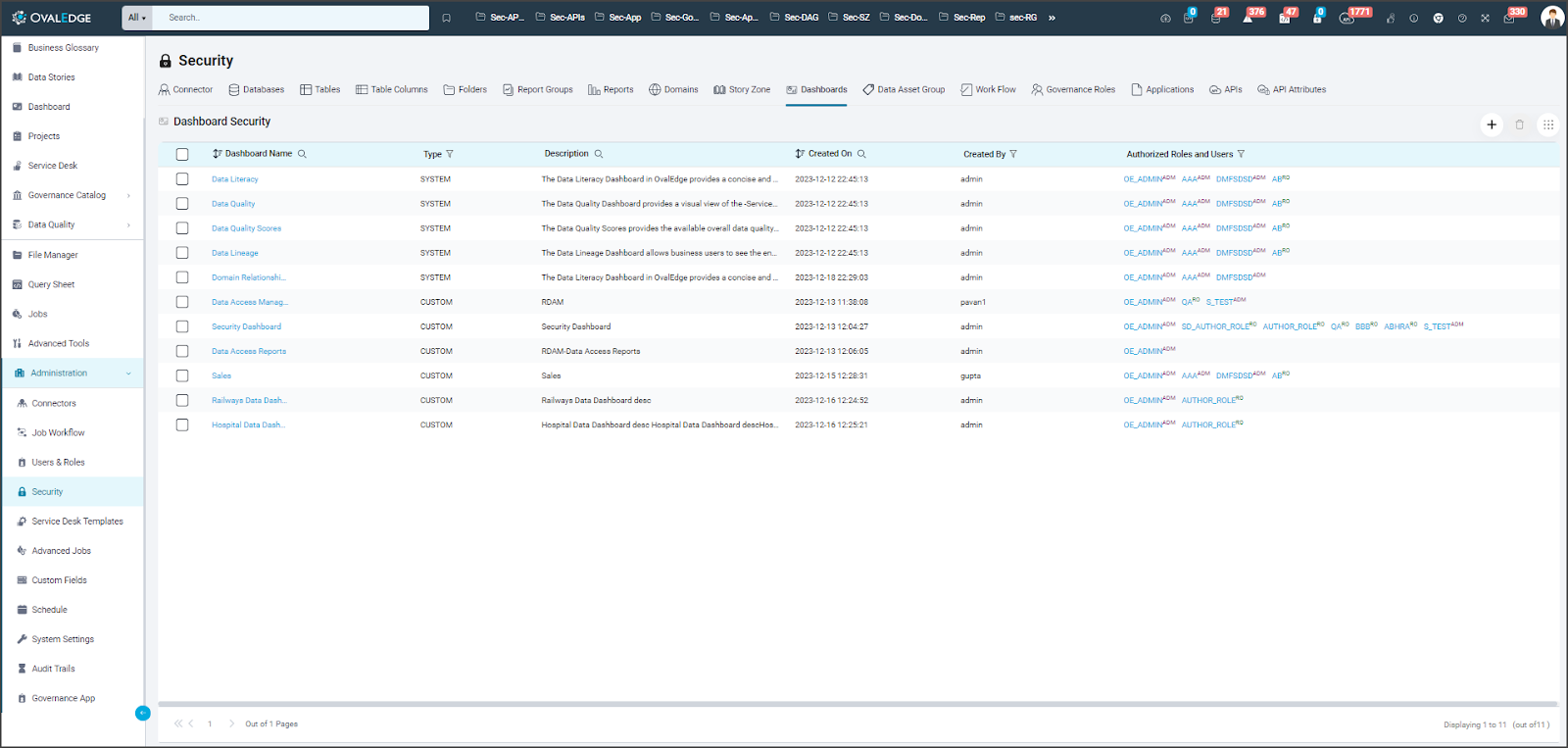
Task: Select the Data Quality Scores row checkbox
Action: coord(182,228)
